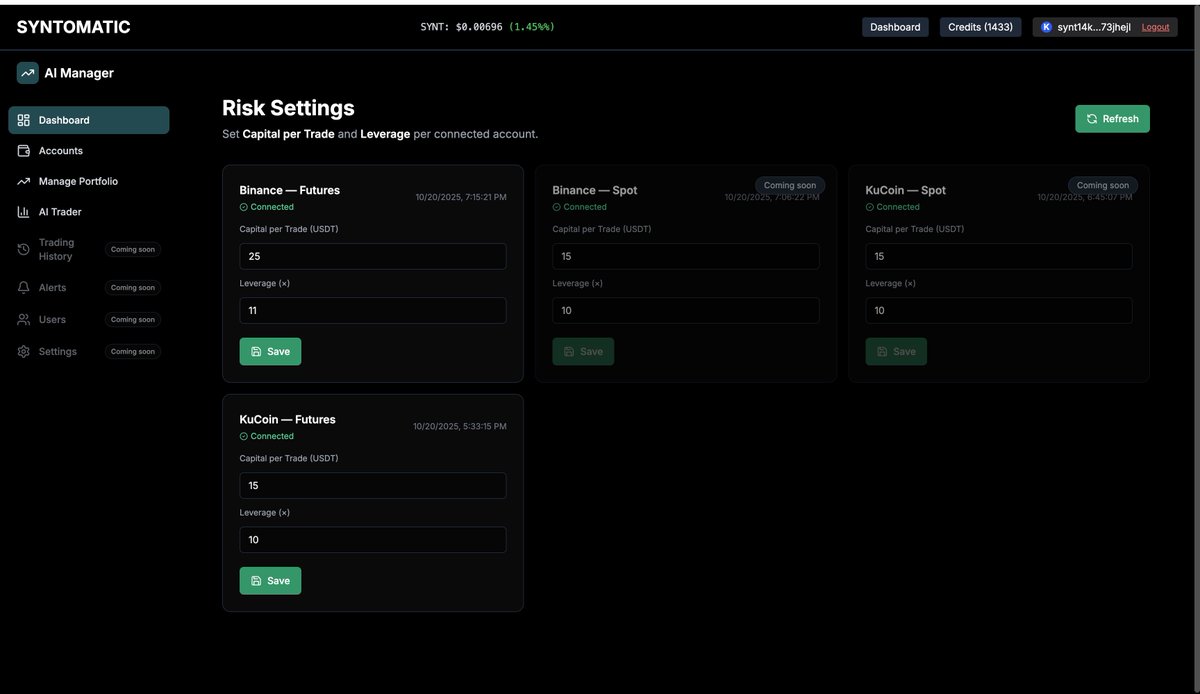Click the Settings gear icon
1200x694 pixels.
coord(24,352)
